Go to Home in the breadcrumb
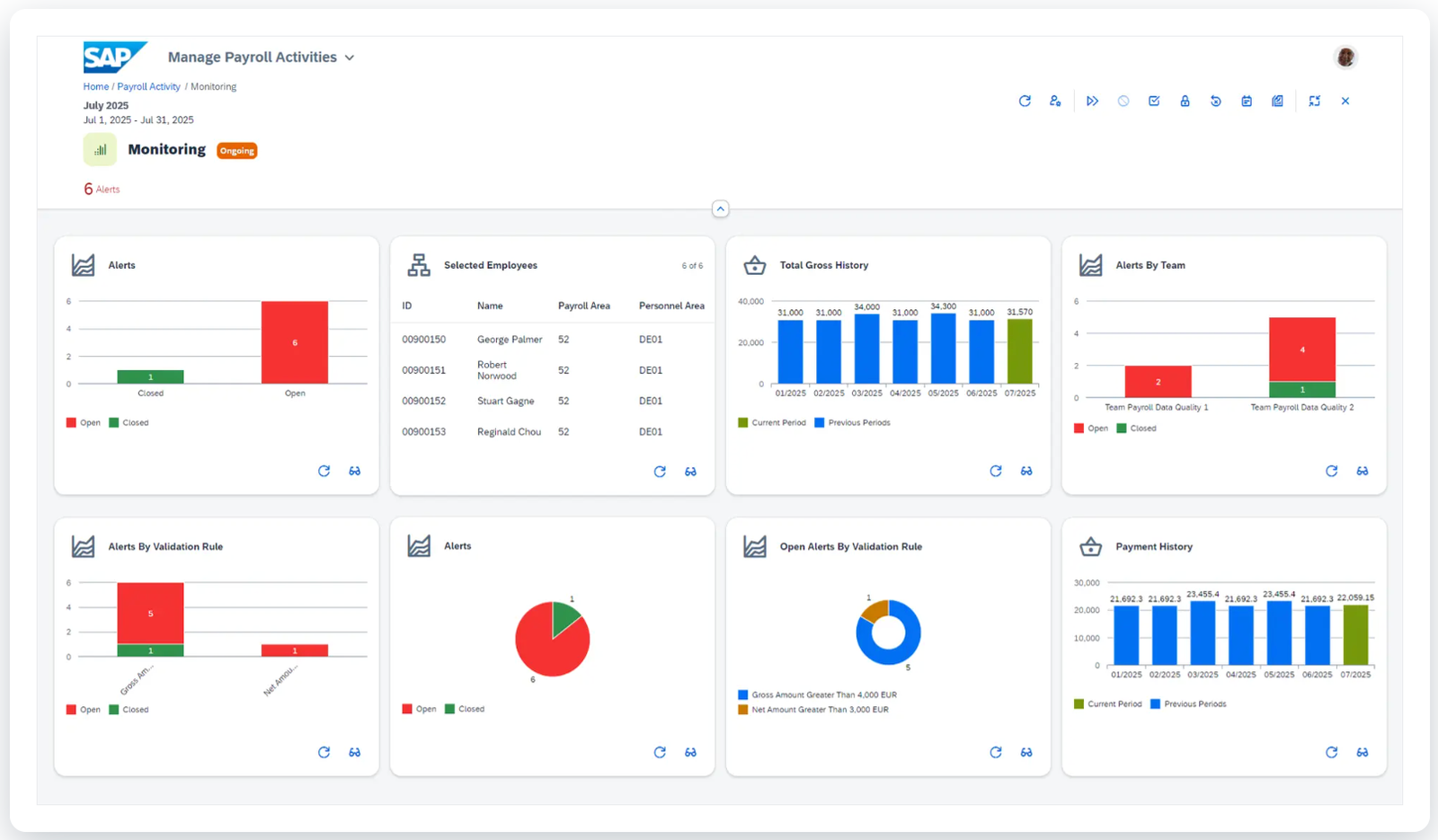The height and width of the screenshot is (840, 1438). (x=95, y=87)
